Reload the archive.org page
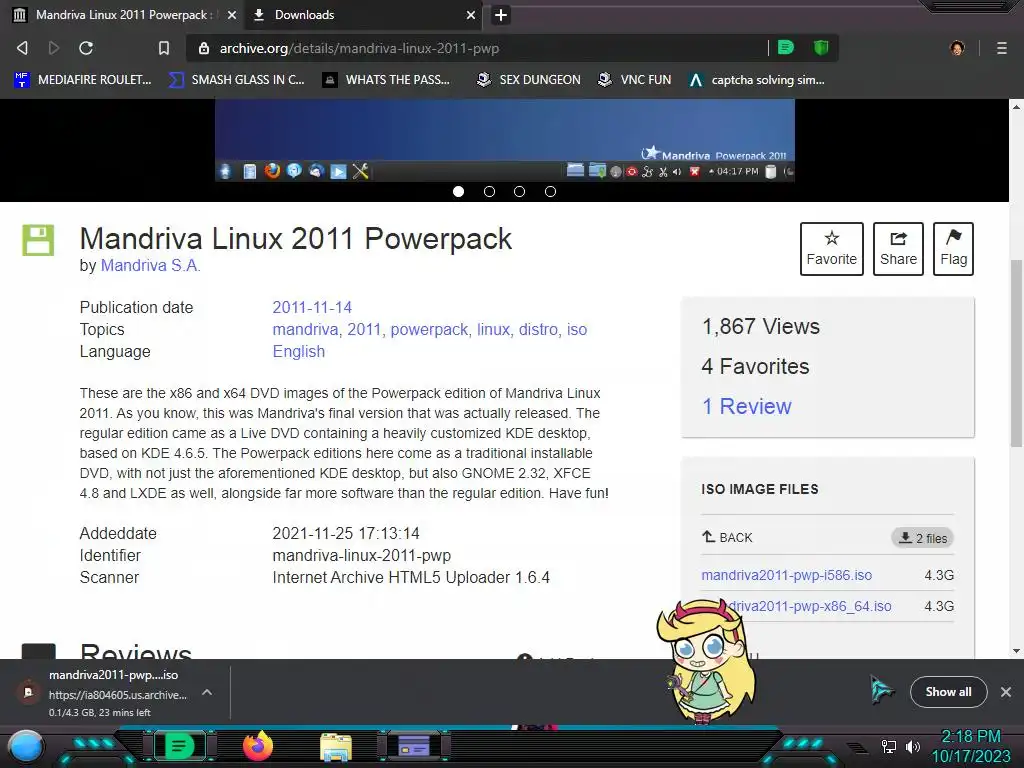This screenshot has height=768, width=1024. coord(86,48)
